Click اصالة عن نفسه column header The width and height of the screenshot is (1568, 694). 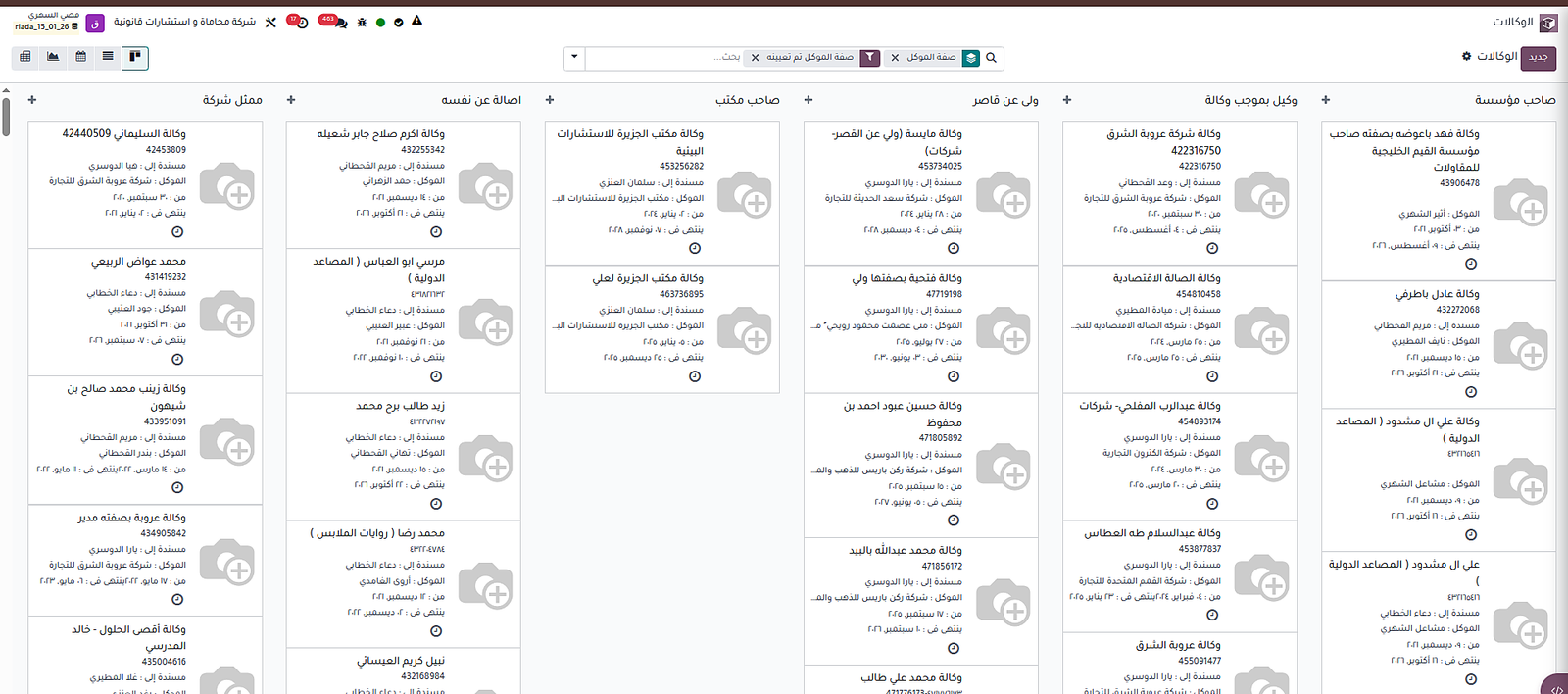(481, 100)
